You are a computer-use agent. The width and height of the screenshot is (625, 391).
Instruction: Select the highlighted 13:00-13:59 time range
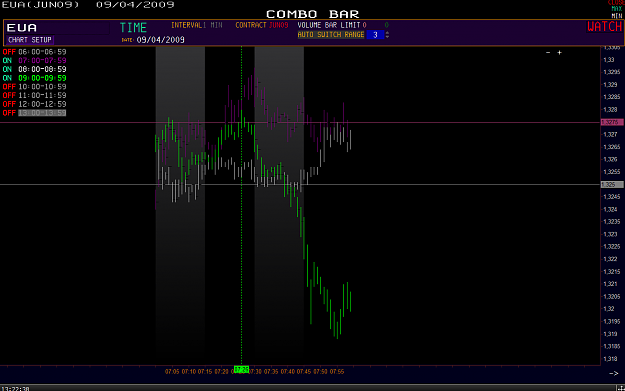tap(42, 113)
